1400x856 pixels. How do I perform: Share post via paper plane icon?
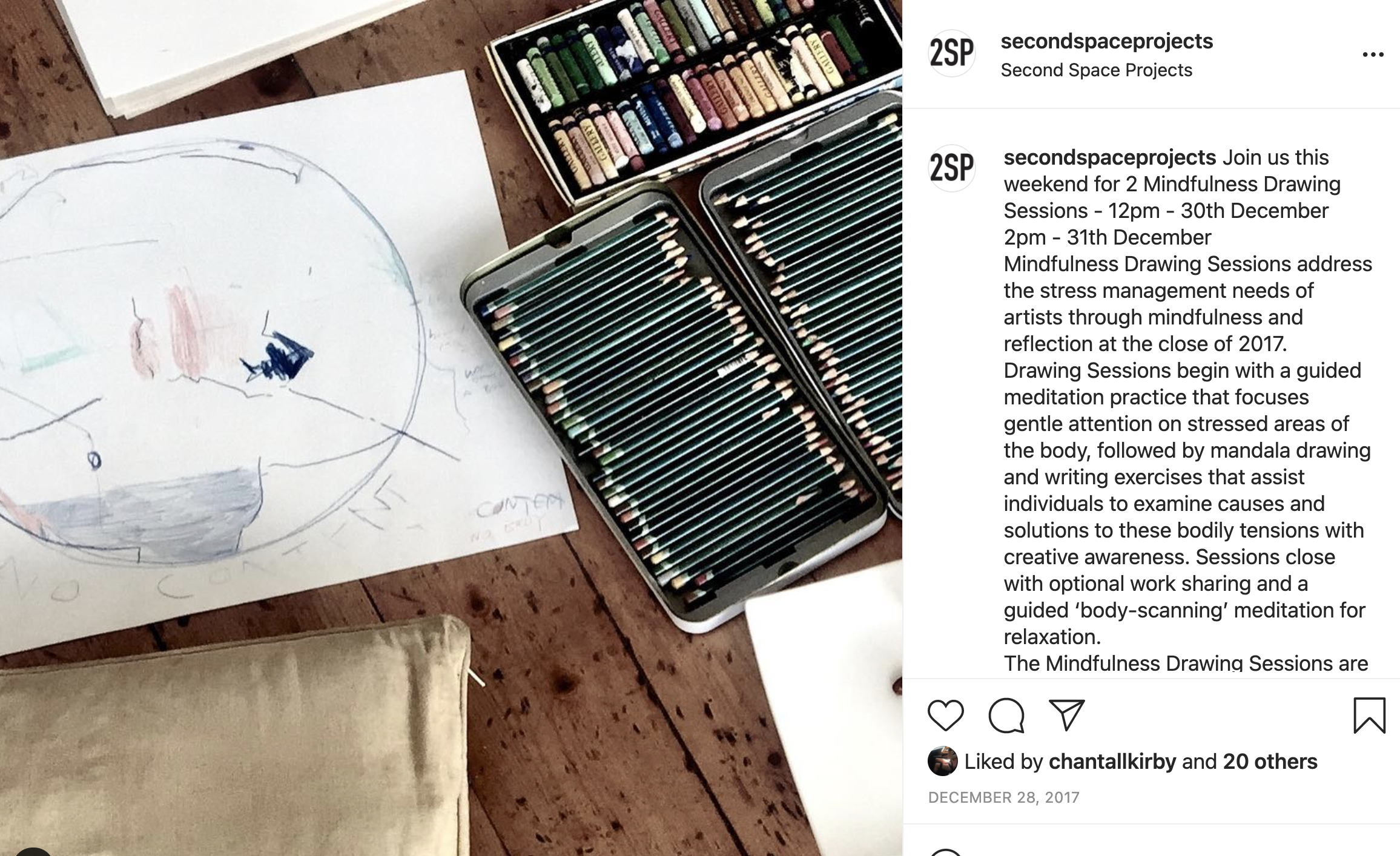(x=1066, y=715)
